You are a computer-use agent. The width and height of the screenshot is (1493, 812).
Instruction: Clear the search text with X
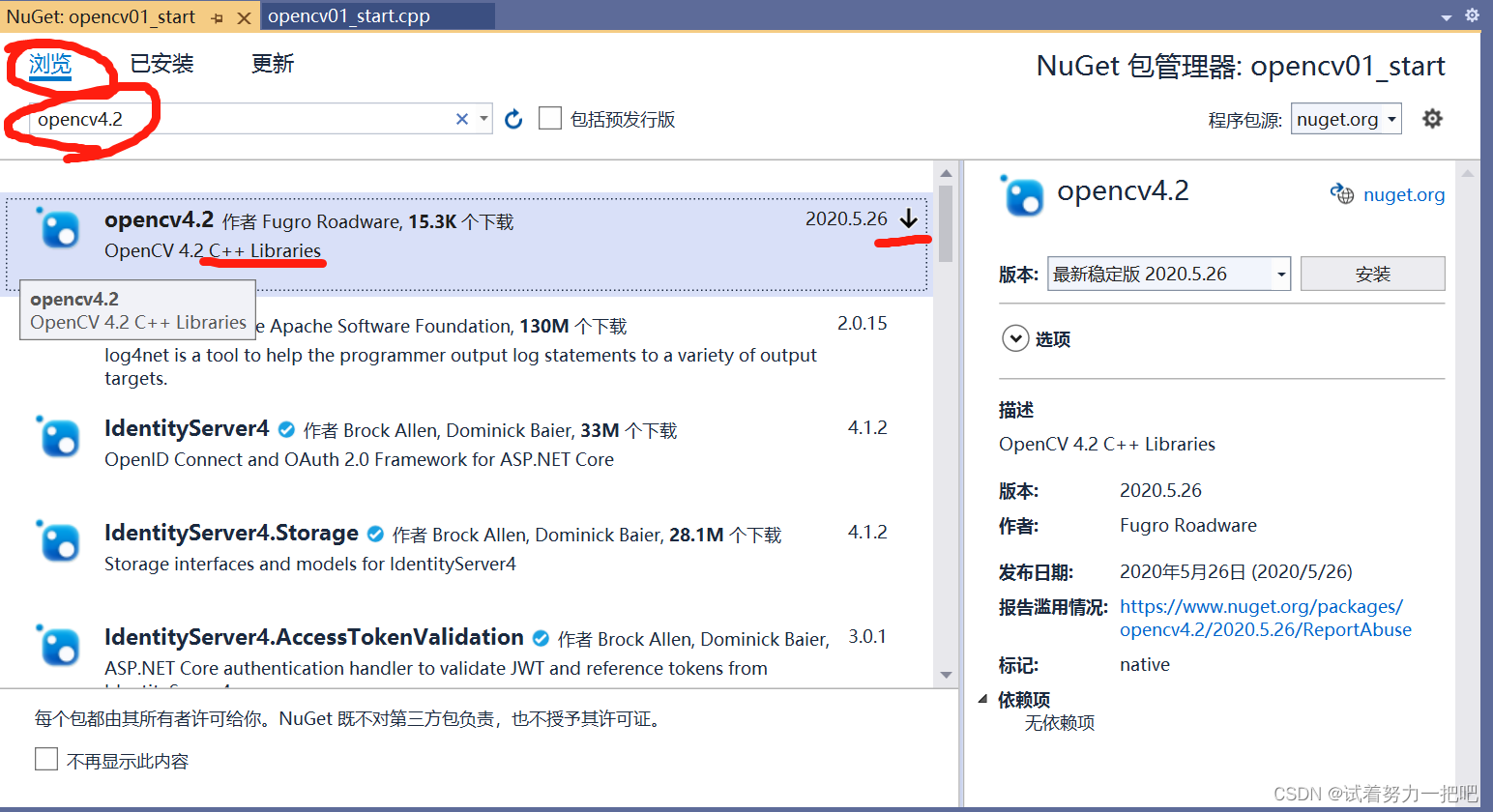coord(462,119)
